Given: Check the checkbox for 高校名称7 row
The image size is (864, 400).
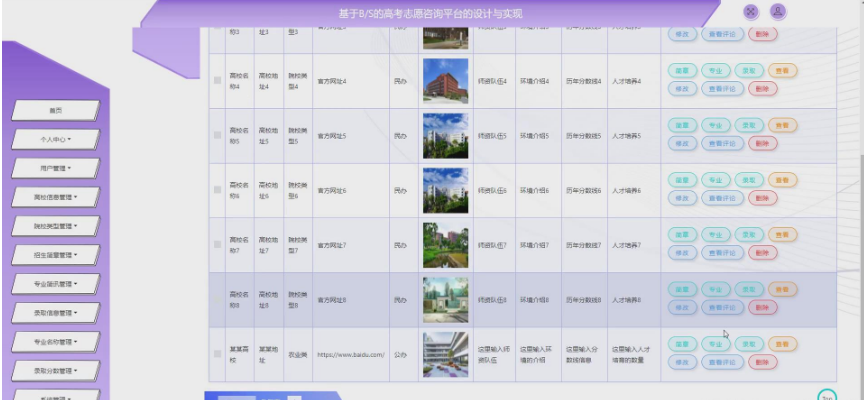Looking at the screenshot, I should pos(218,244).
